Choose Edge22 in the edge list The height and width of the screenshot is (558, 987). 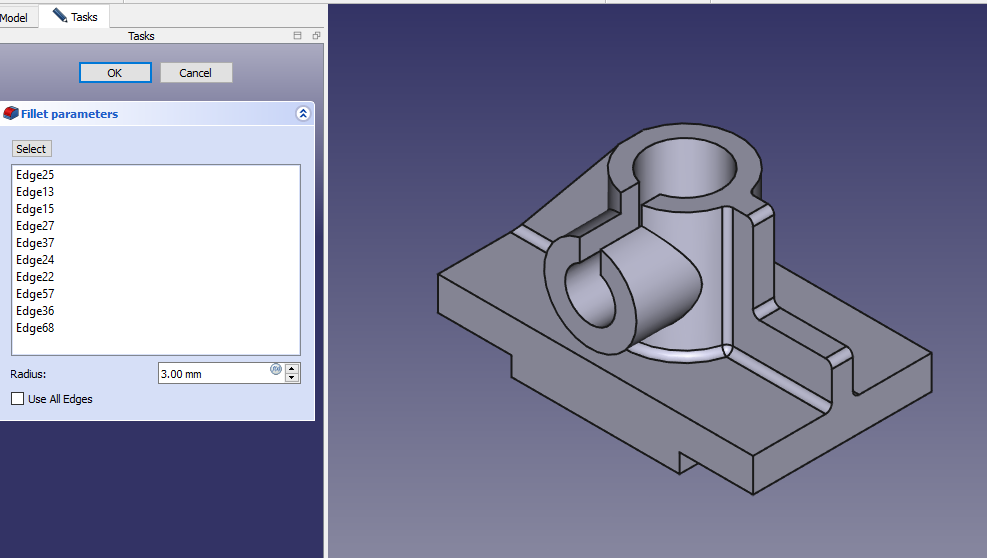35,277
